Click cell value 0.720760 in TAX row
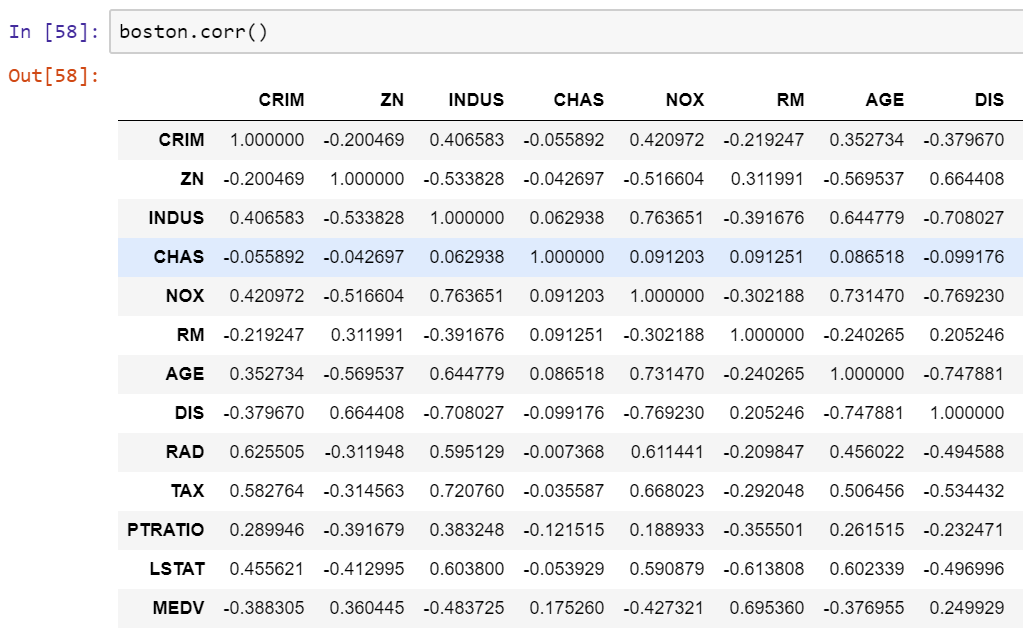The height and width of the screenshot is (631, 1023). pos(466,491)
